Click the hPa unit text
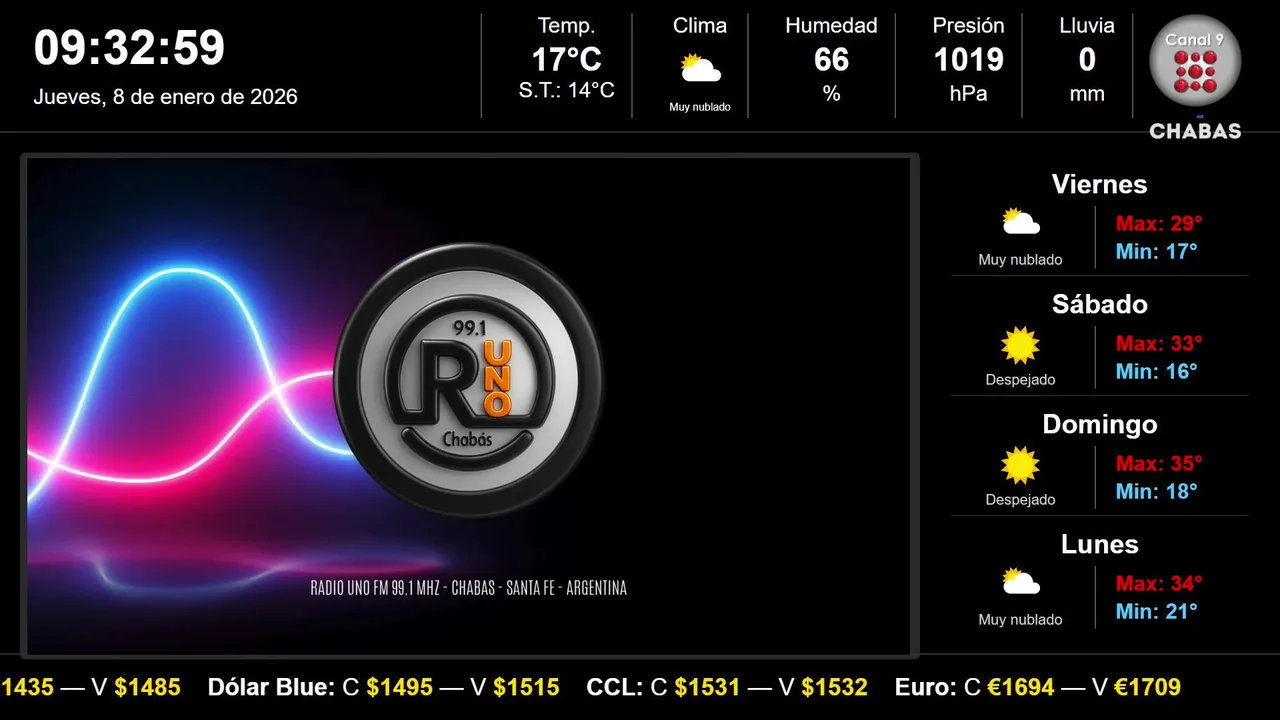This screenshot has width=1280, height=720. (x=968, y=94)
